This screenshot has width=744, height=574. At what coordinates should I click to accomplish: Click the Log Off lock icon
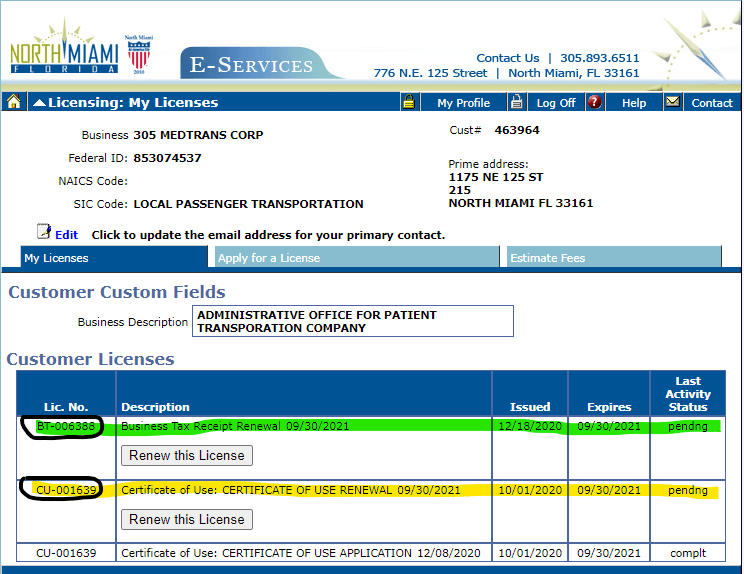click(516, 102)
